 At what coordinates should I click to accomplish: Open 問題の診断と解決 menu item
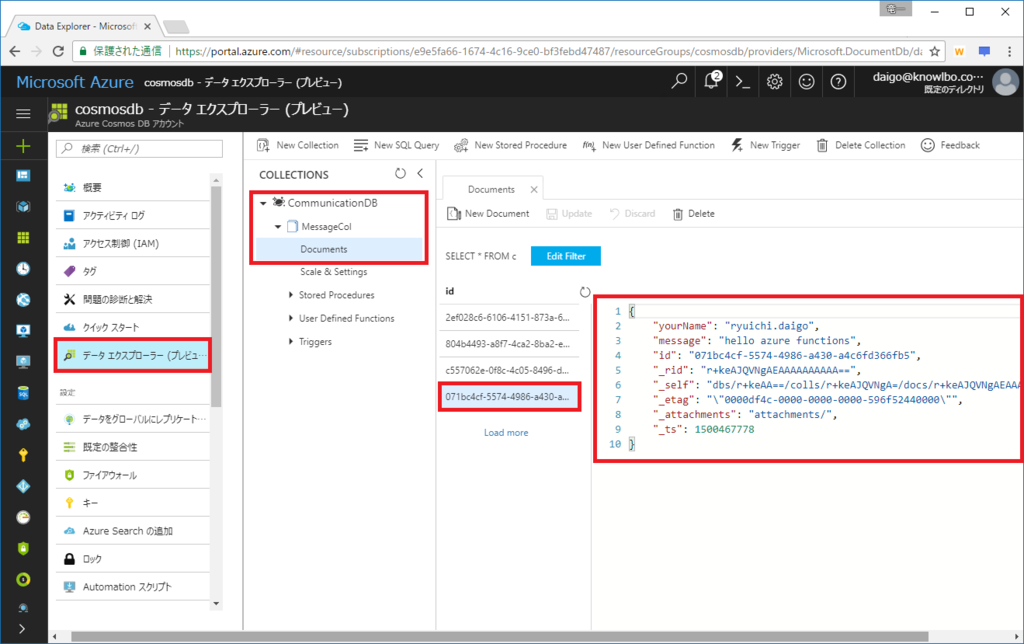click(133, 299)
